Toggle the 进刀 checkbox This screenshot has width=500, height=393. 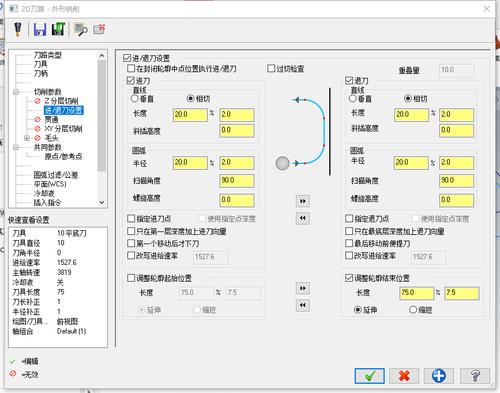click(x=130, y=81)
